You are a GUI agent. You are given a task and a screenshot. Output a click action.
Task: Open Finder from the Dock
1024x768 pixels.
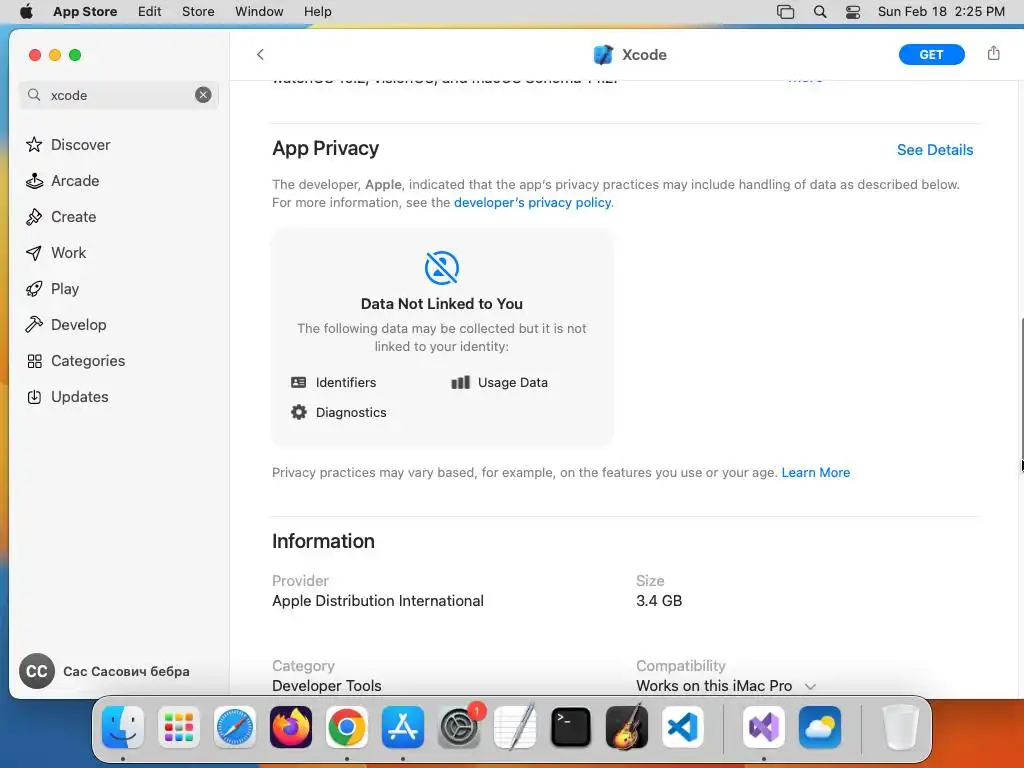coord(123,727)
